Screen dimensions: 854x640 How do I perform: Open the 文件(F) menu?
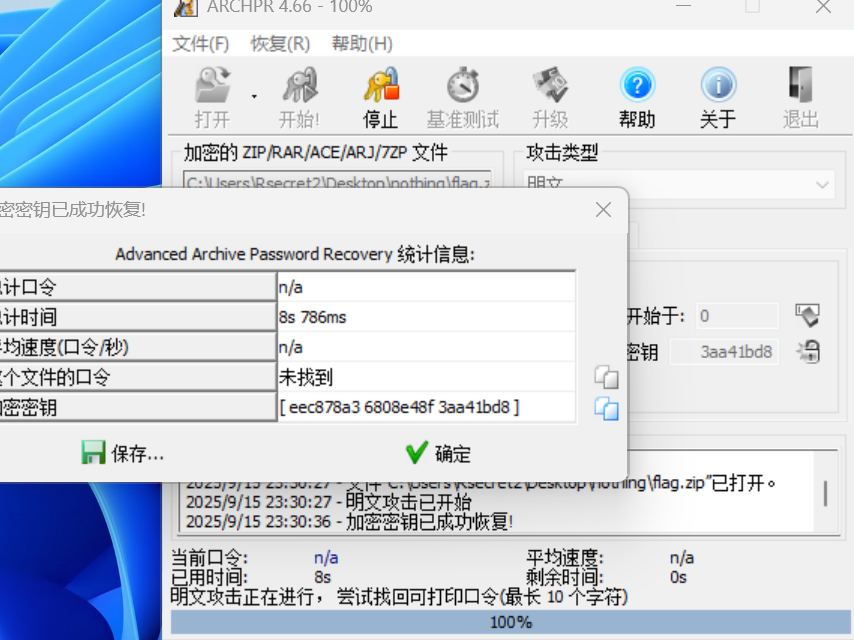(x=200, y=44)
